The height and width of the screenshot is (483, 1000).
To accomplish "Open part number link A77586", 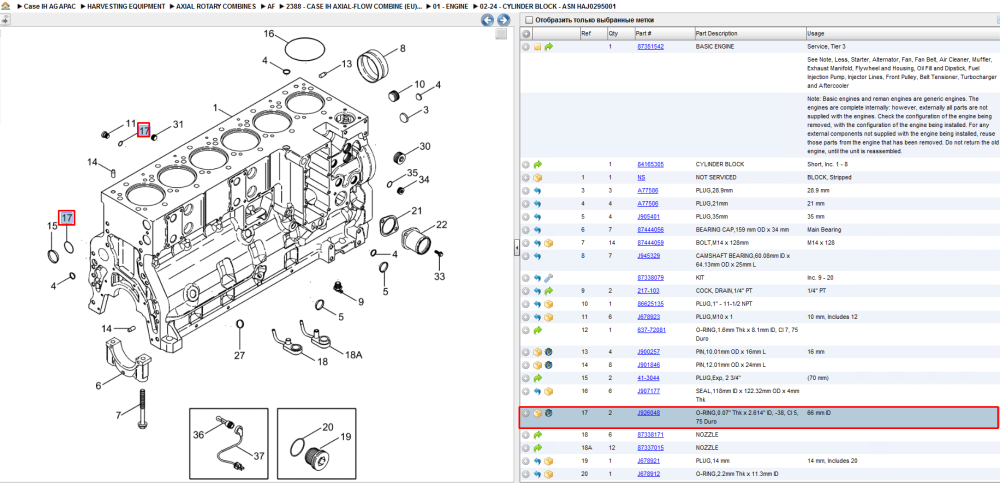I will coord(648,190).
